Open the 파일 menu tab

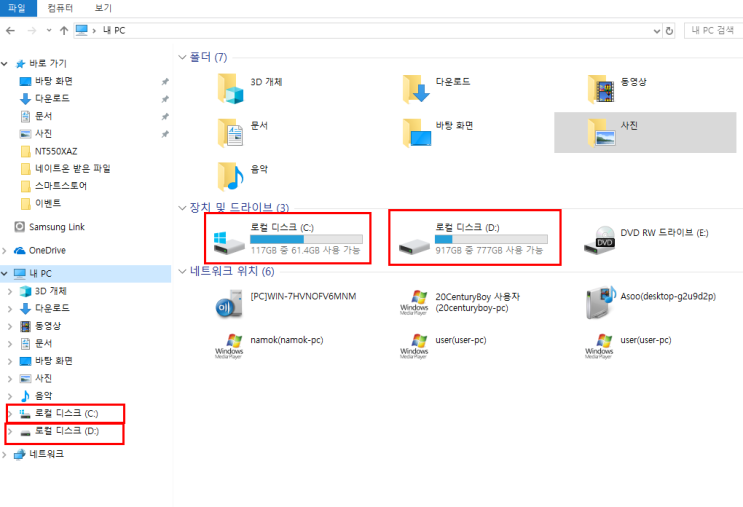[18, 8]
